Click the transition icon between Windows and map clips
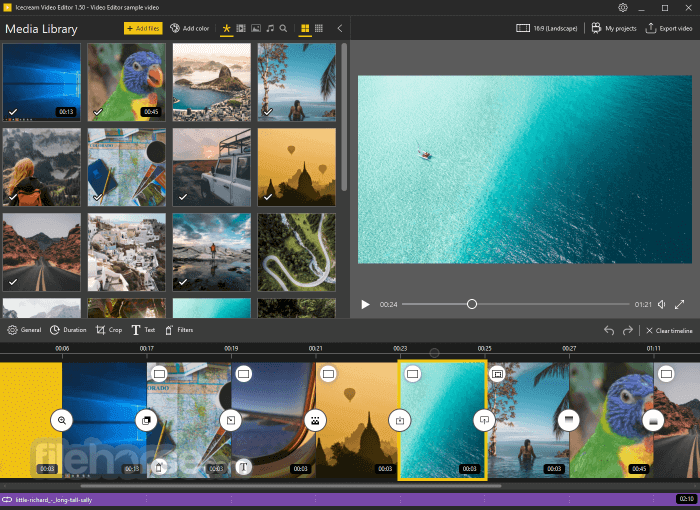Image resolution: width=700 pixels, height=510 pixels. tap(146, 420)
